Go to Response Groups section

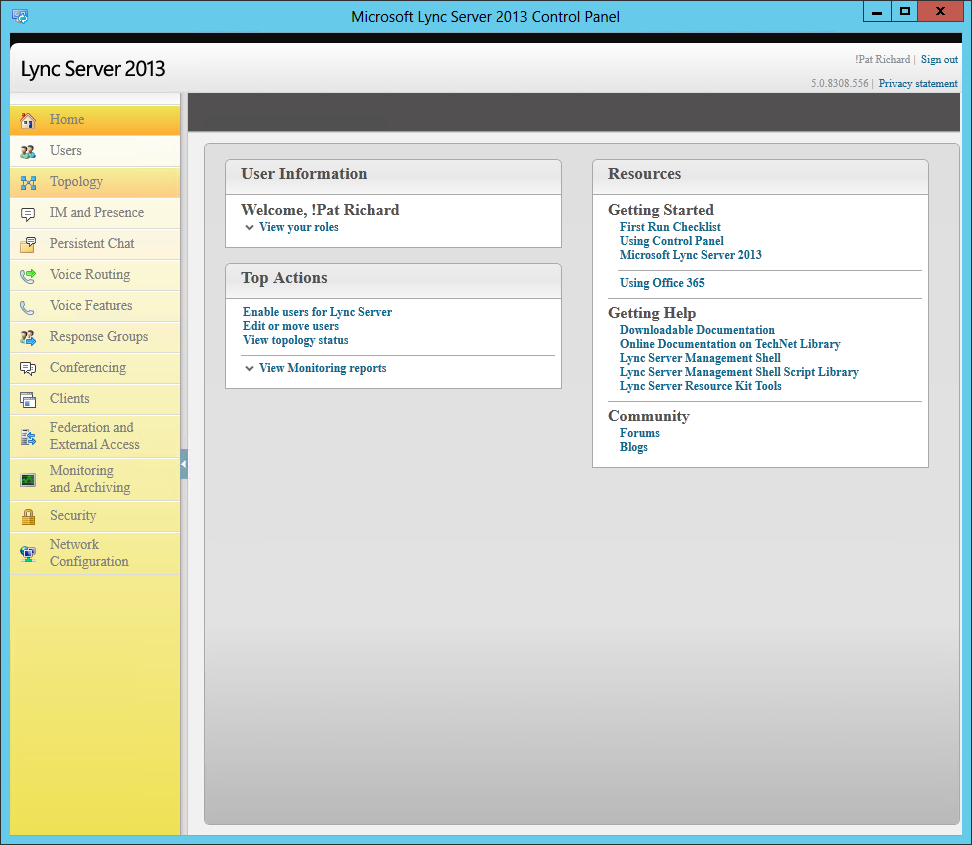[95, 337]
